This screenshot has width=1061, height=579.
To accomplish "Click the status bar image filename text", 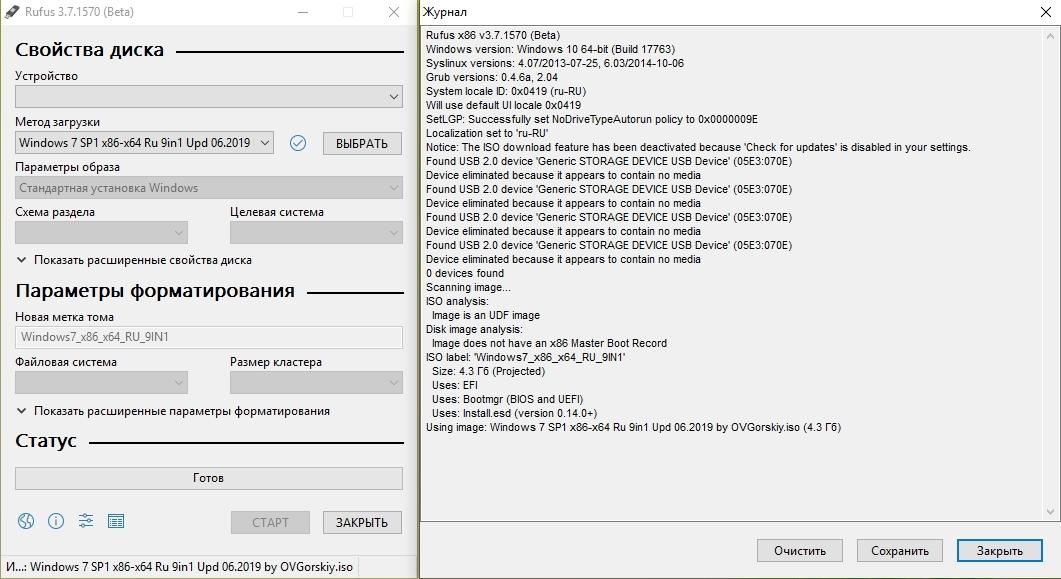I will coord(180,567).
